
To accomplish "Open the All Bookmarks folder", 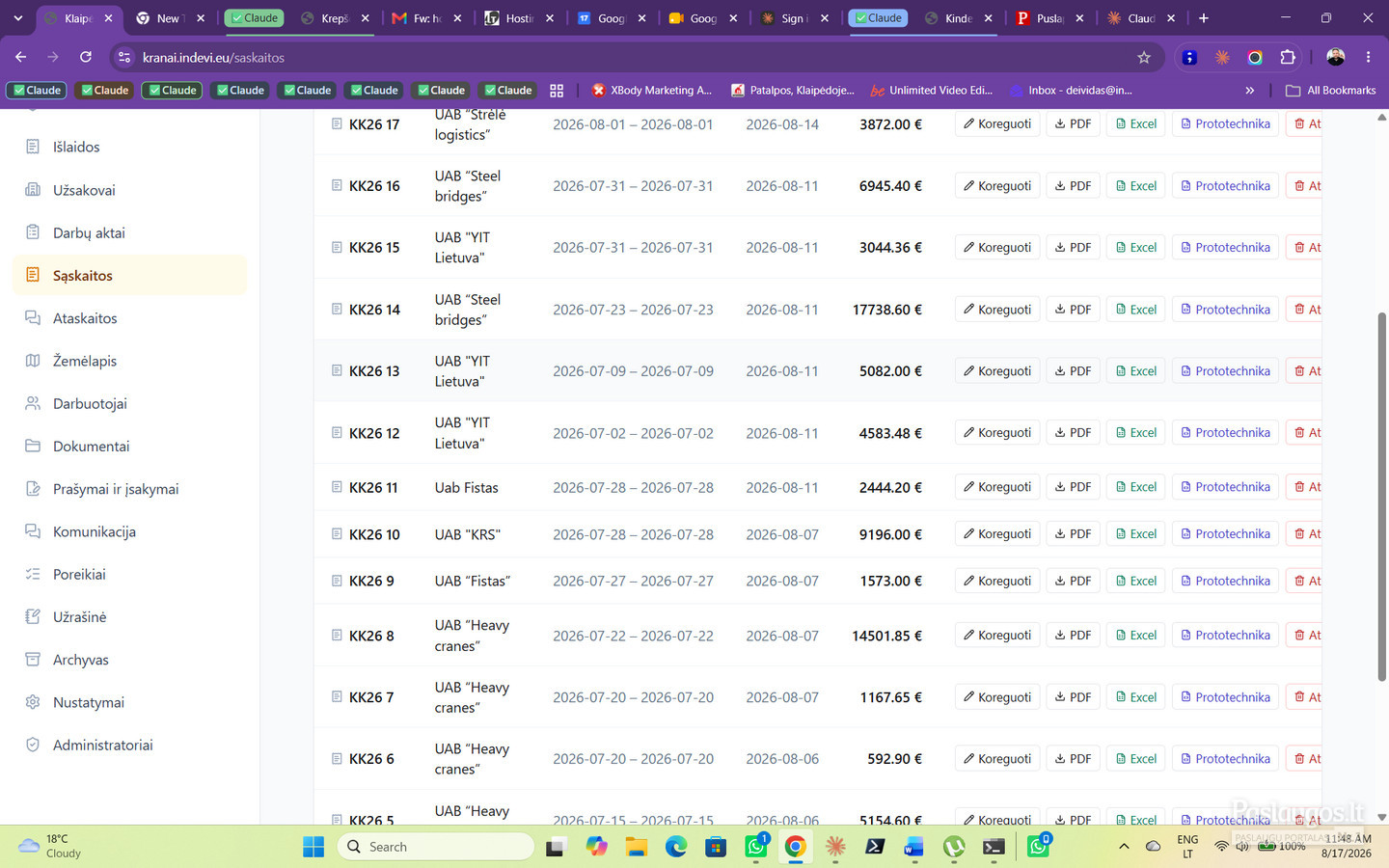I will (x=1331, y=91).
